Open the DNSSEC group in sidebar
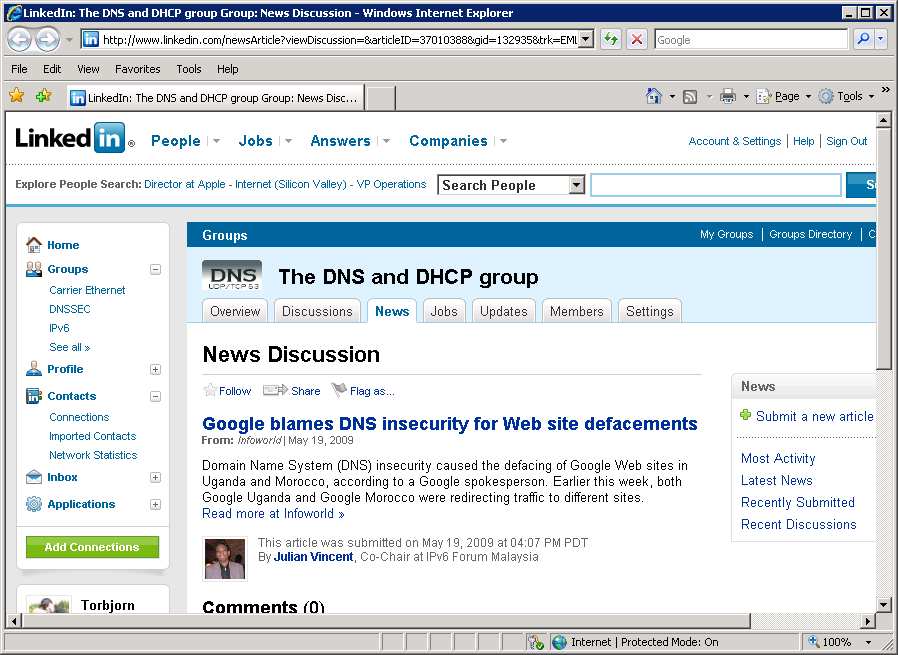 [70, 309]
